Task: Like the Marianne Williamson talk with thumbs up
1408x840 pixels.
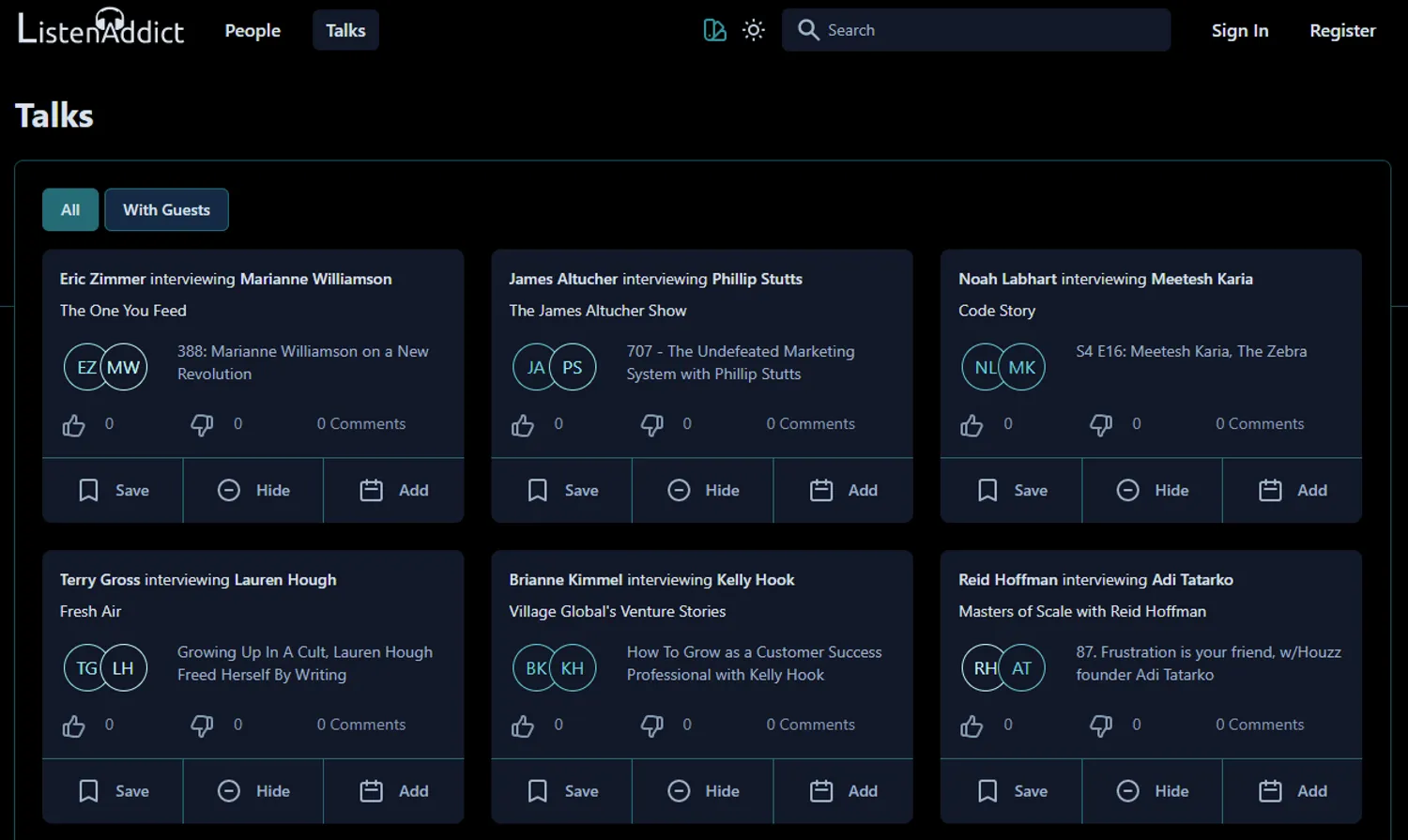Action: tap(73, 425)
